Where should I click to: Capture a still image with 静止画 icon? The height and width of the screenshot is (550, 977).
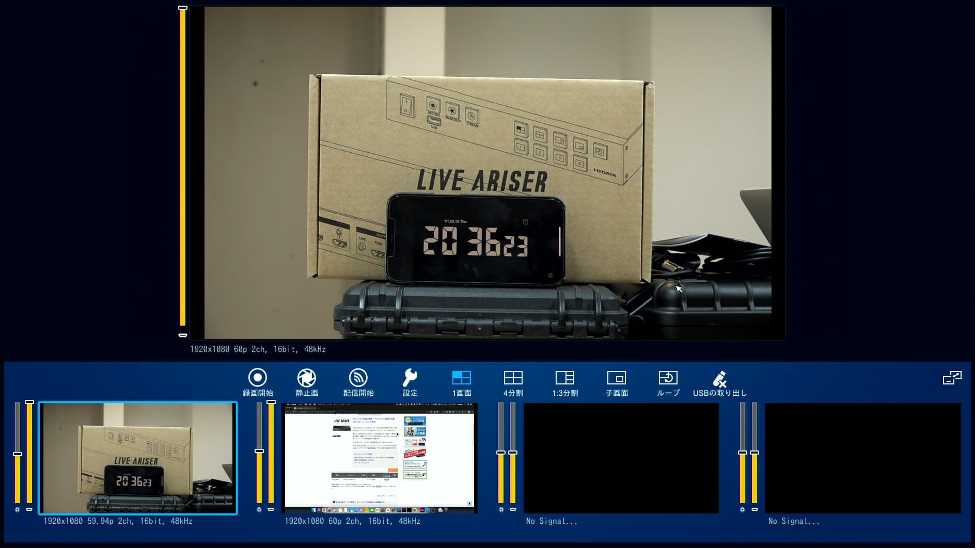(x=306, y=378)
